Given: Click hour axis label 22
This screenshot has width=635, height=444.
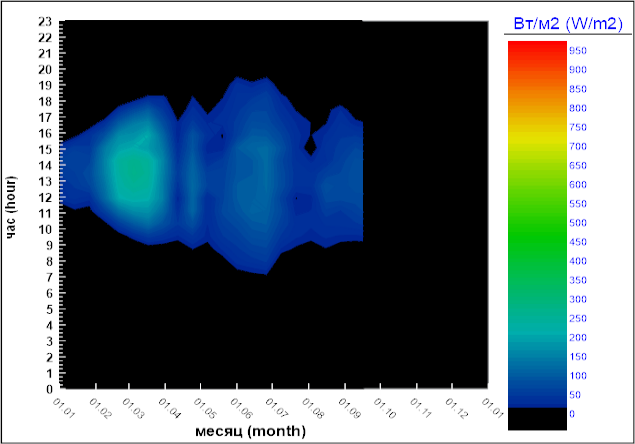Looking at the screenshot, I should [x=45, y=38].
